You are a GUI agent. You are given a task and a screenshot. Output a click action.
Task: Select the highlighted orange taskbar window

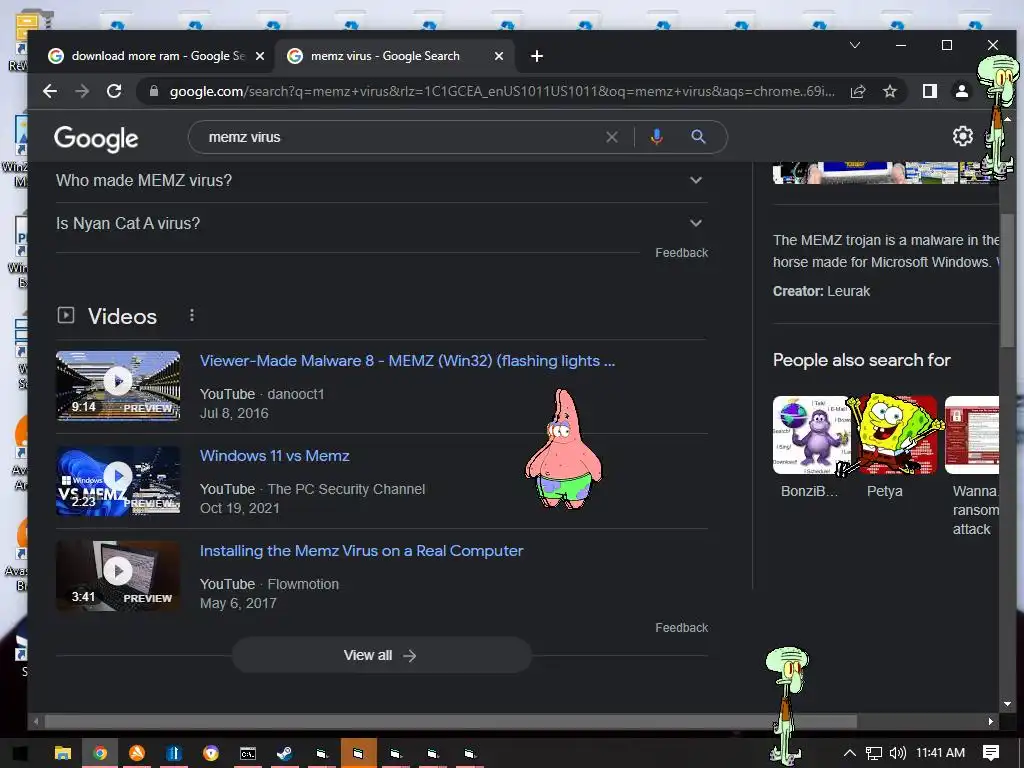359,753
